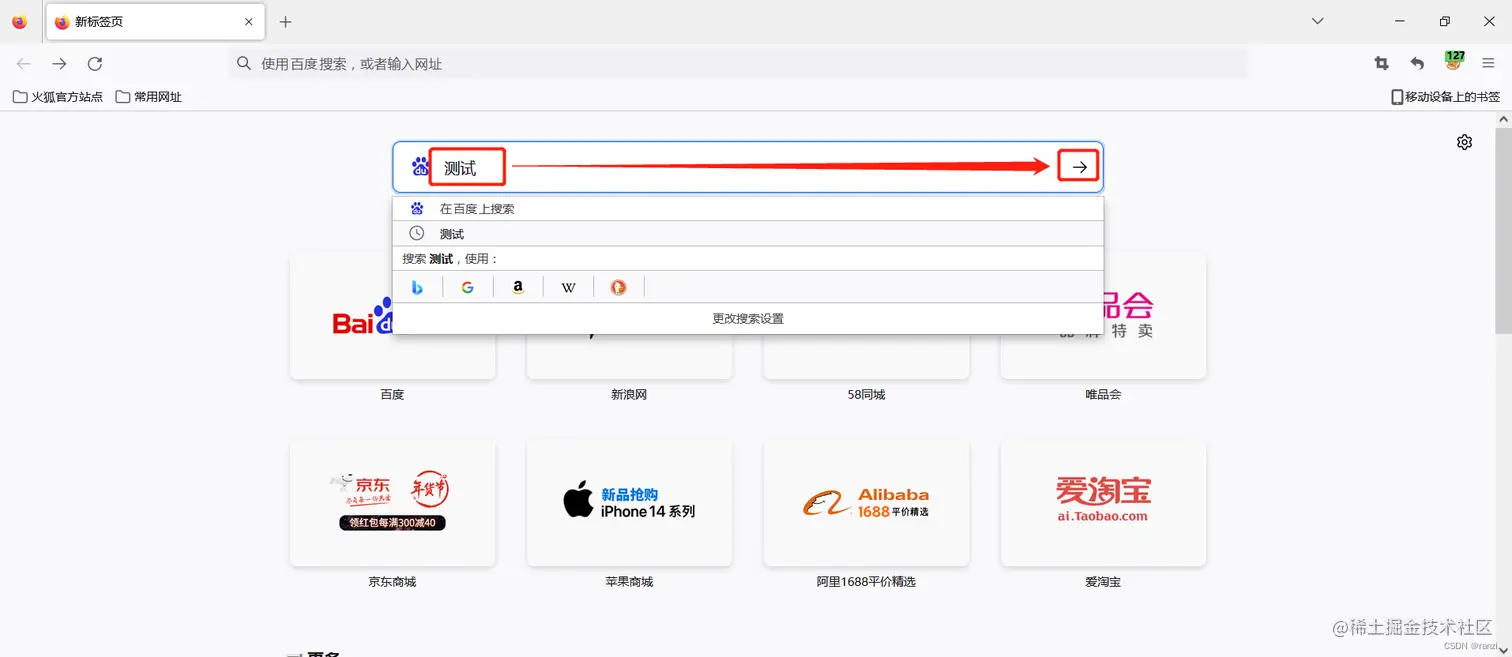Search with the Amazon icon
Viewport: 1512px width, 657px height.
(518, 288)
